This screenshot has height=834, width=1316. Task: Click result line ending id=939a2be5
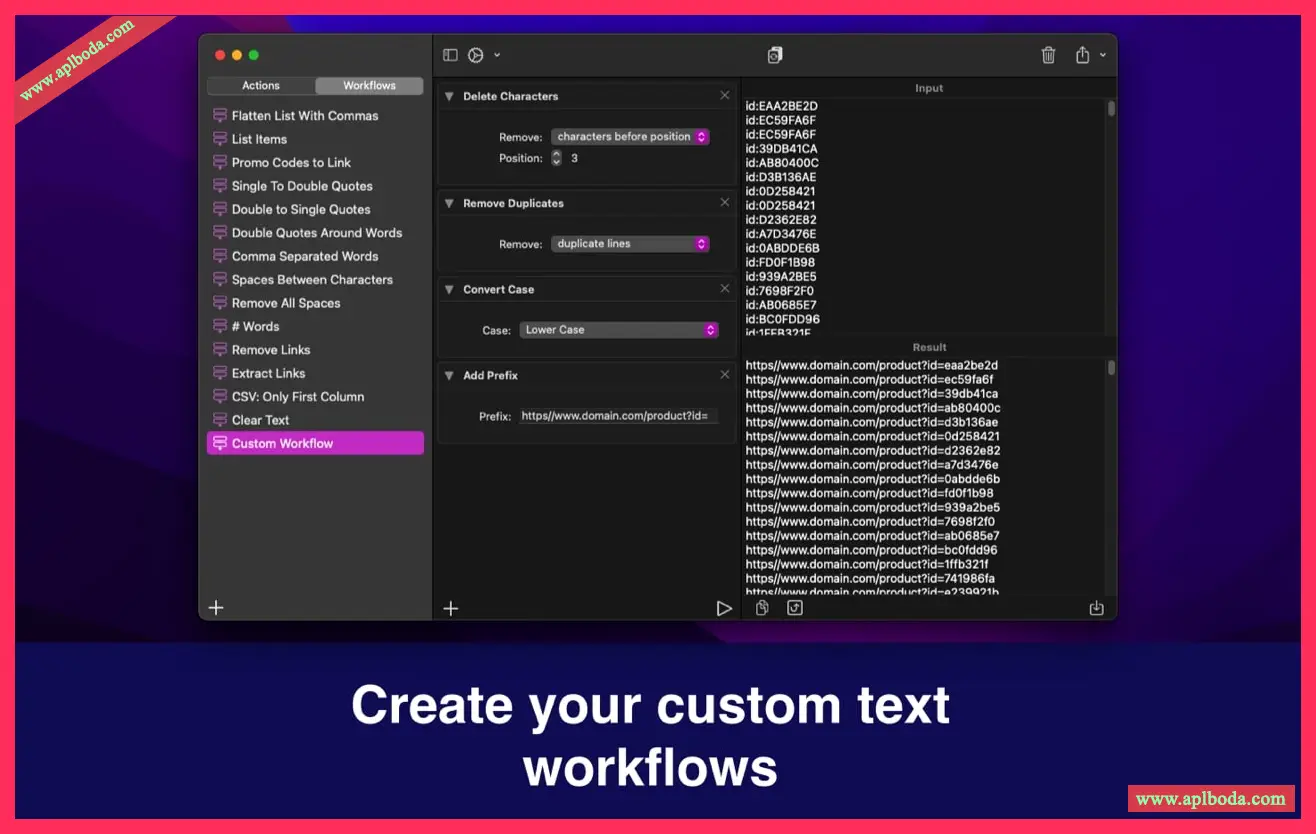click(x=872, y=508)
